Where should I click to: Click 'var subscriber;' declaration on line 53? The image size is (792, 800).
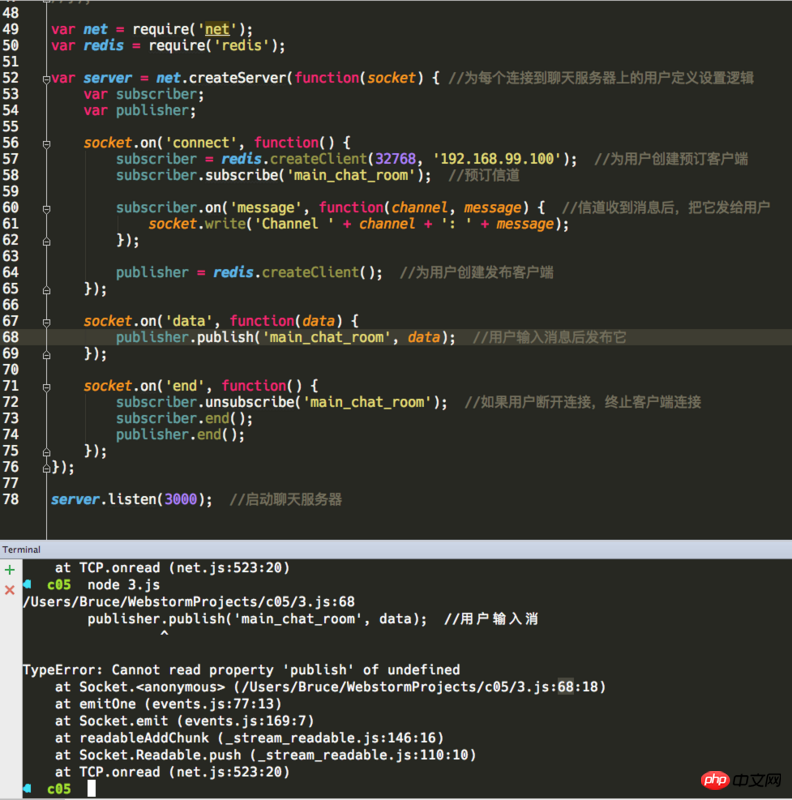pos(144,94)
